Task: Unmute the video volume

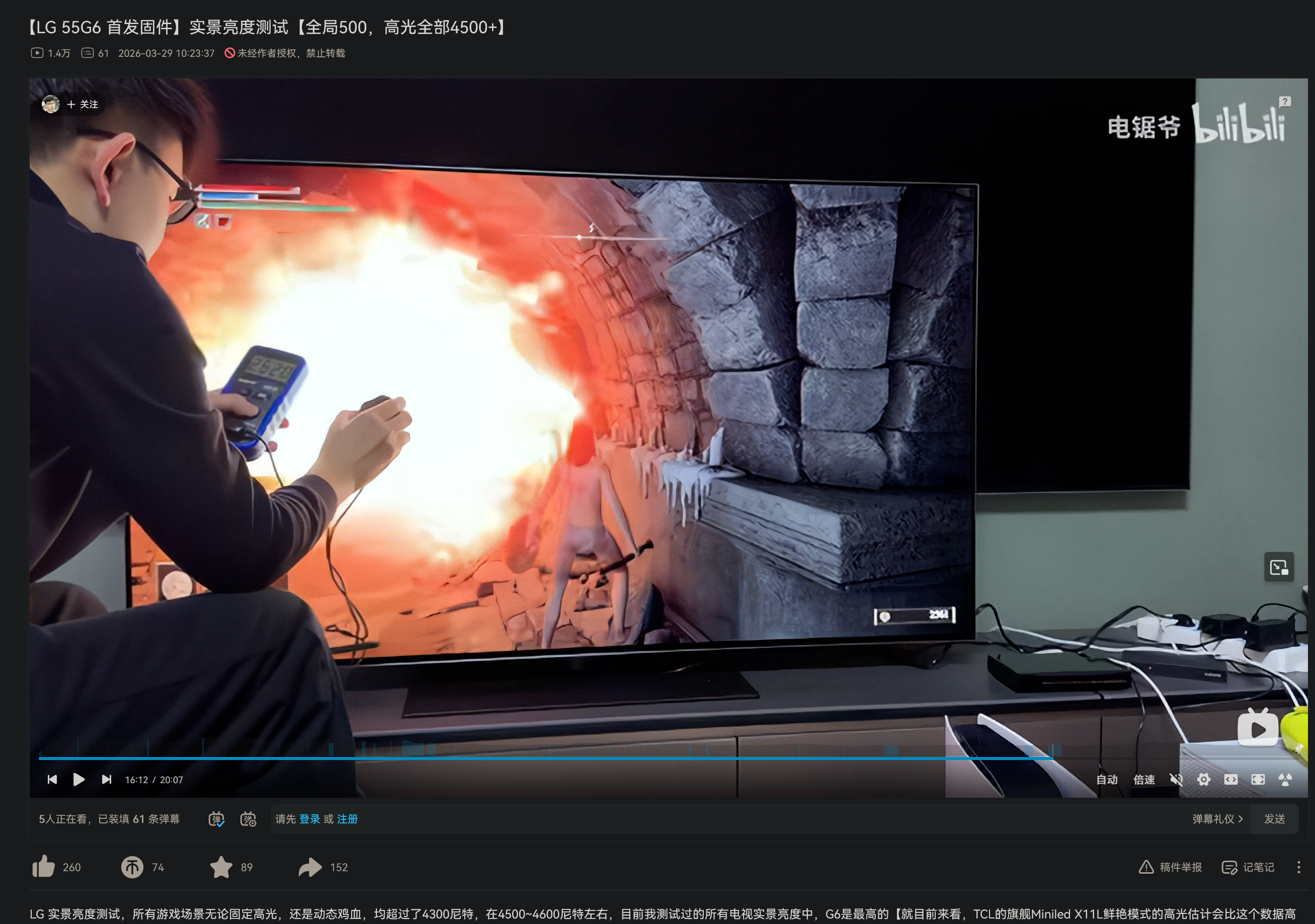Action: tap(1176, 780)
